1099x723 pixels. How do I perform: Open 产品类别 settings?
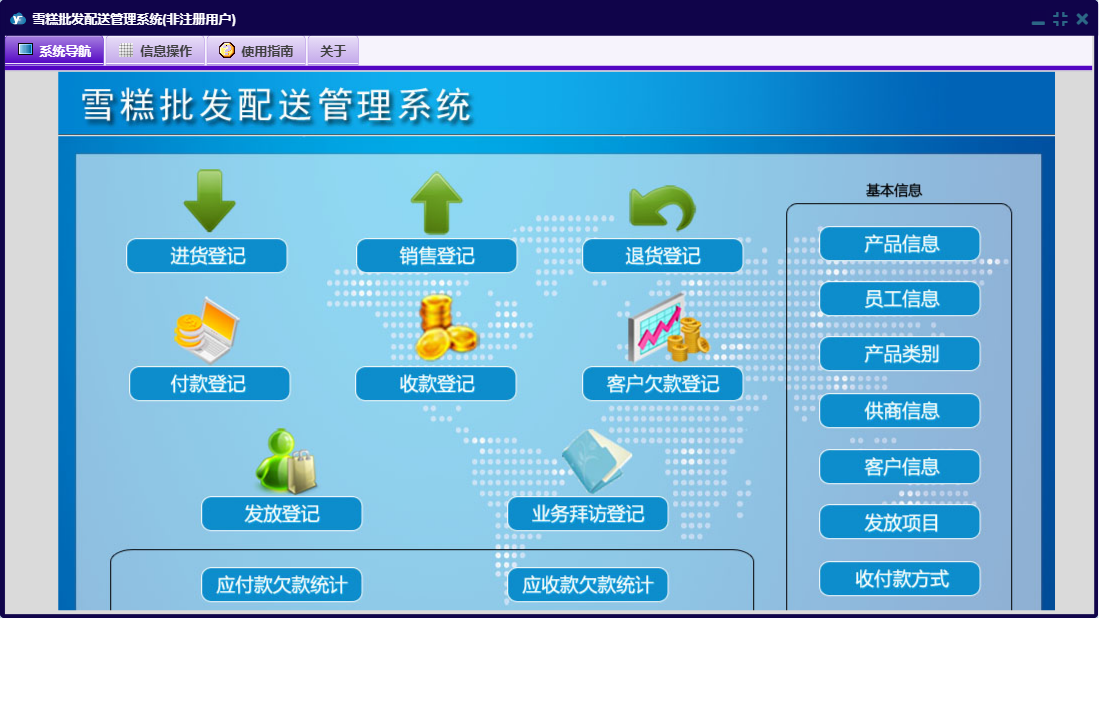click(x=900, y=354)
